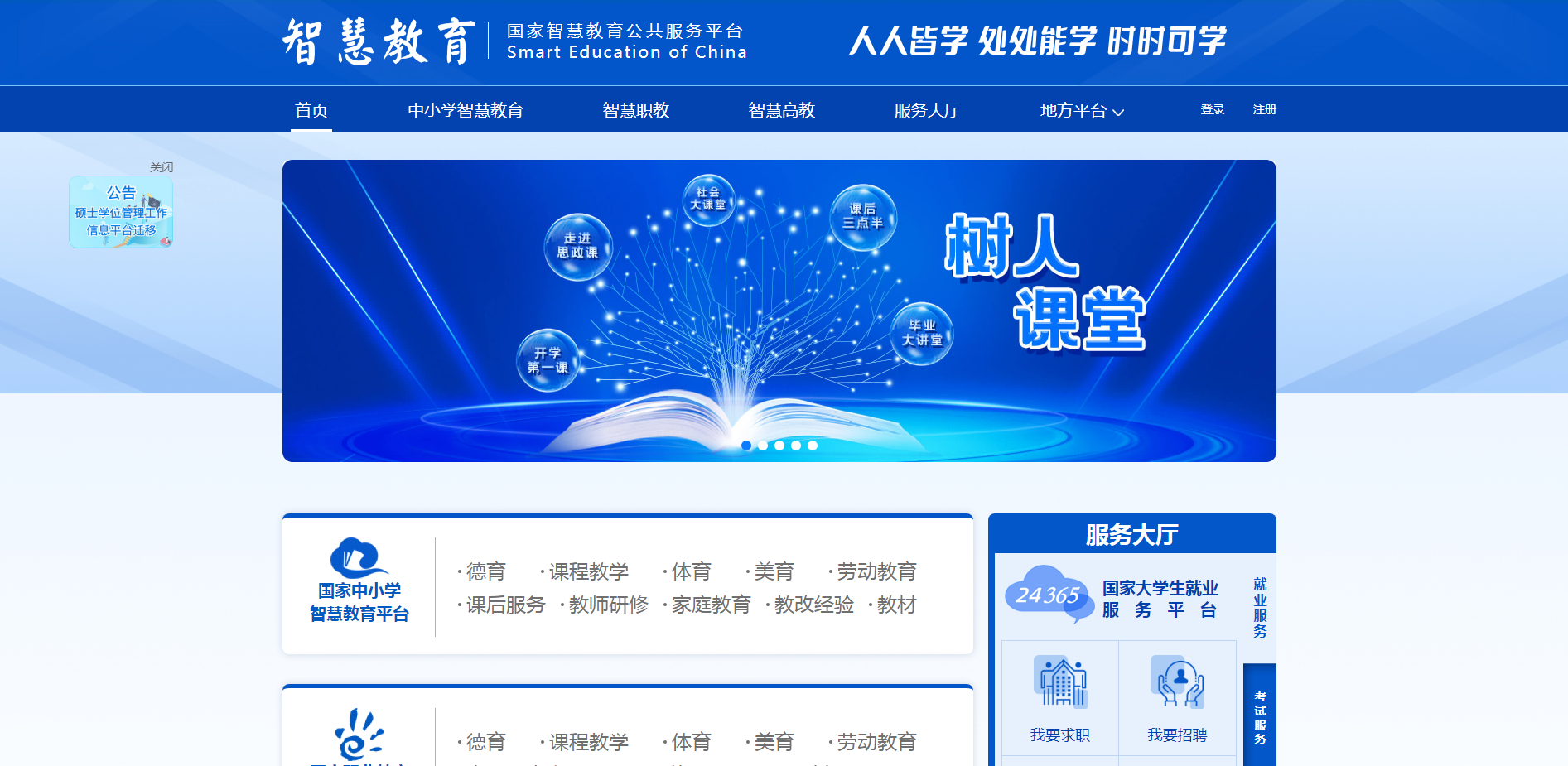Image resolution: width=1568 pixels, height=766 pixels.
Task: Click the 服务大厅 panel header
Action: (1132, 535)
